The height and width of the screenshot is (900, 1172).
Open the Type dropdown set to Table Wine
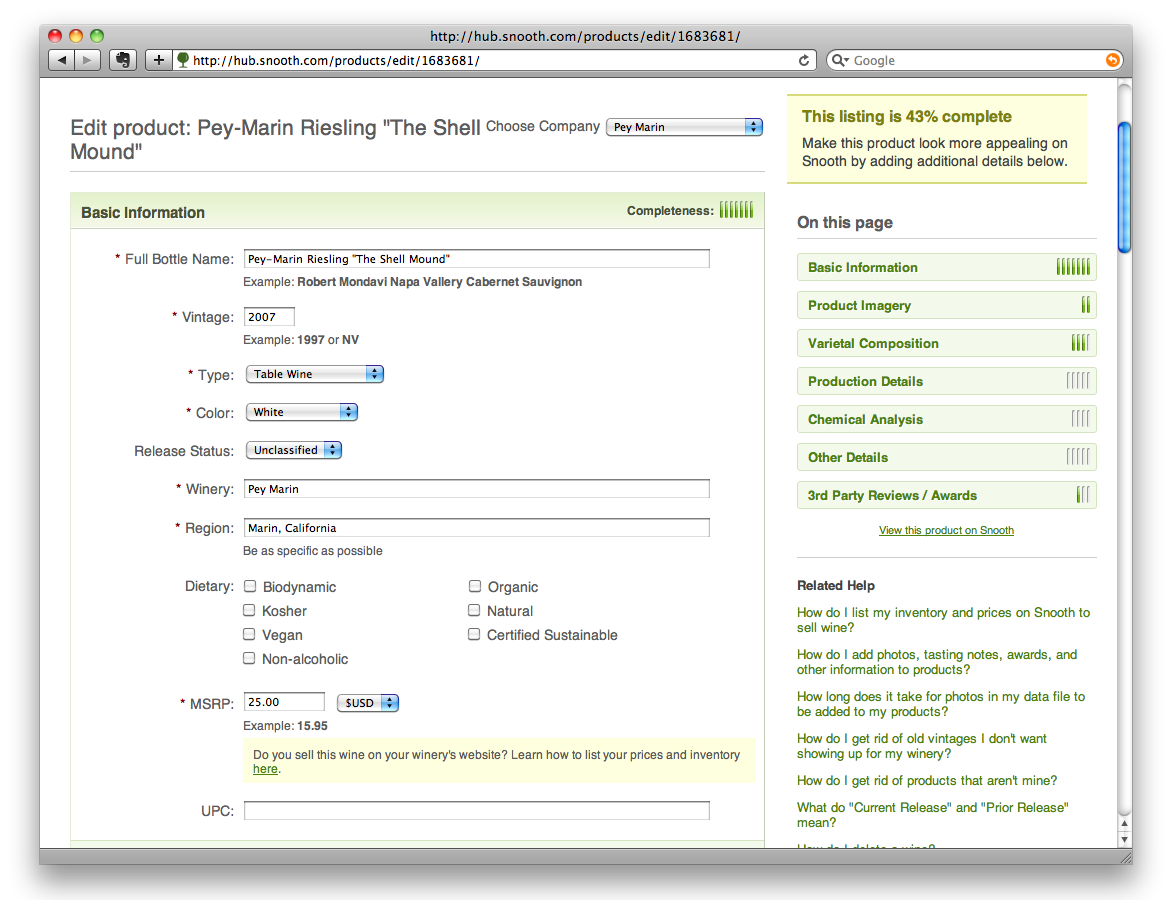tap(315, 374)
